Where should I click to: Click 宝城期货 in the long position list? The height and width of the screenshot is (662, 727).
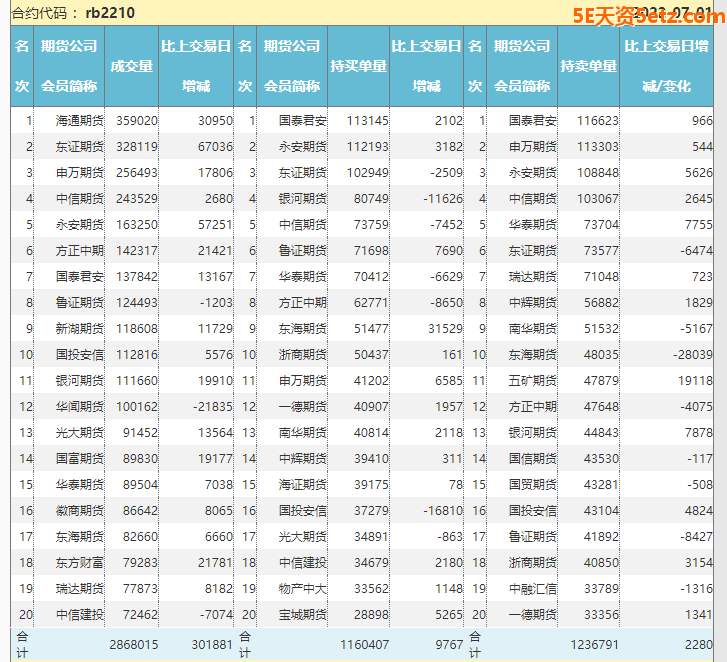click(302, 615)
